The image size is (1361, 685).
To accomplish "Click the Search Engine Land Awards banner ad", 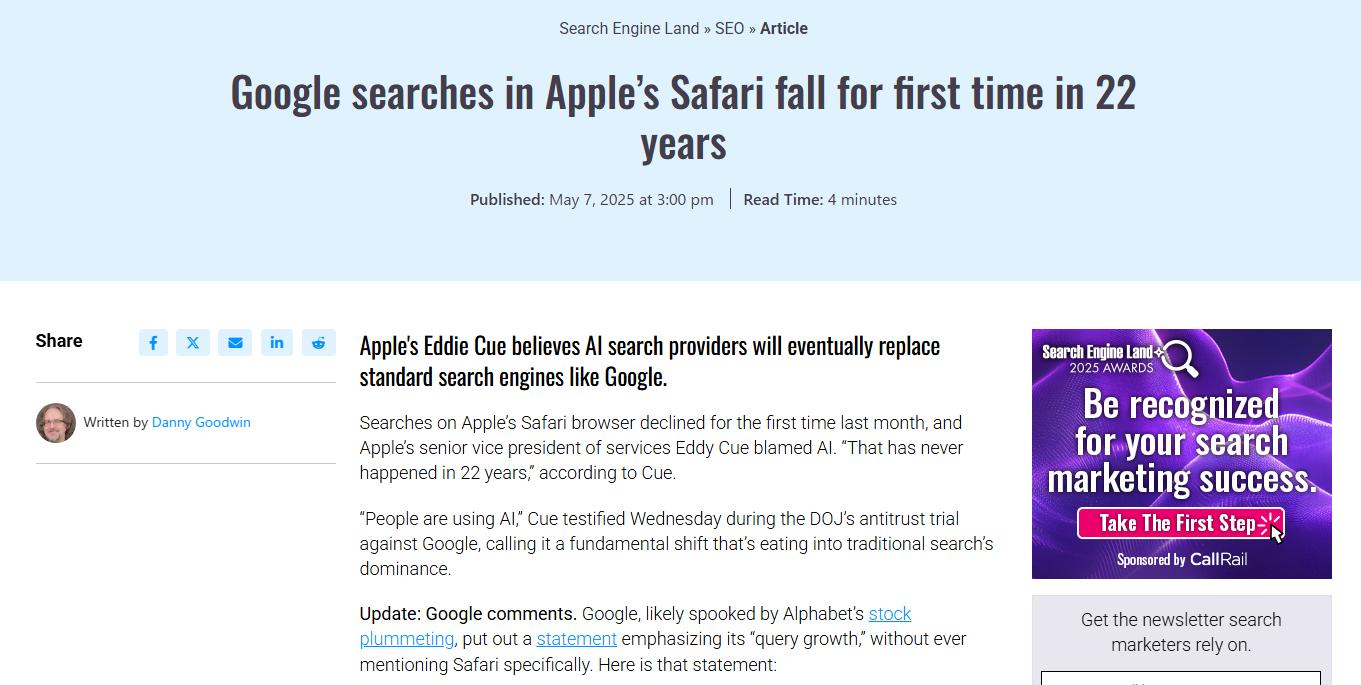I will [x=1182, y=454].
